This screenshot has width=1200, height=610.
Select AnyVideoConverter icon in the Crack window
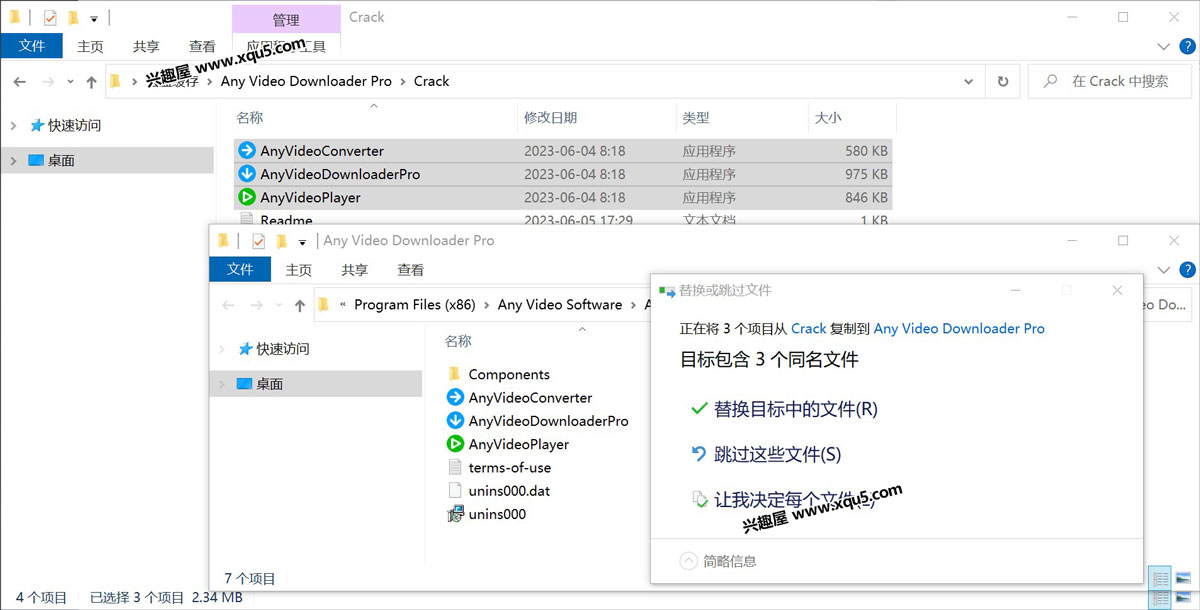[246, 151]
